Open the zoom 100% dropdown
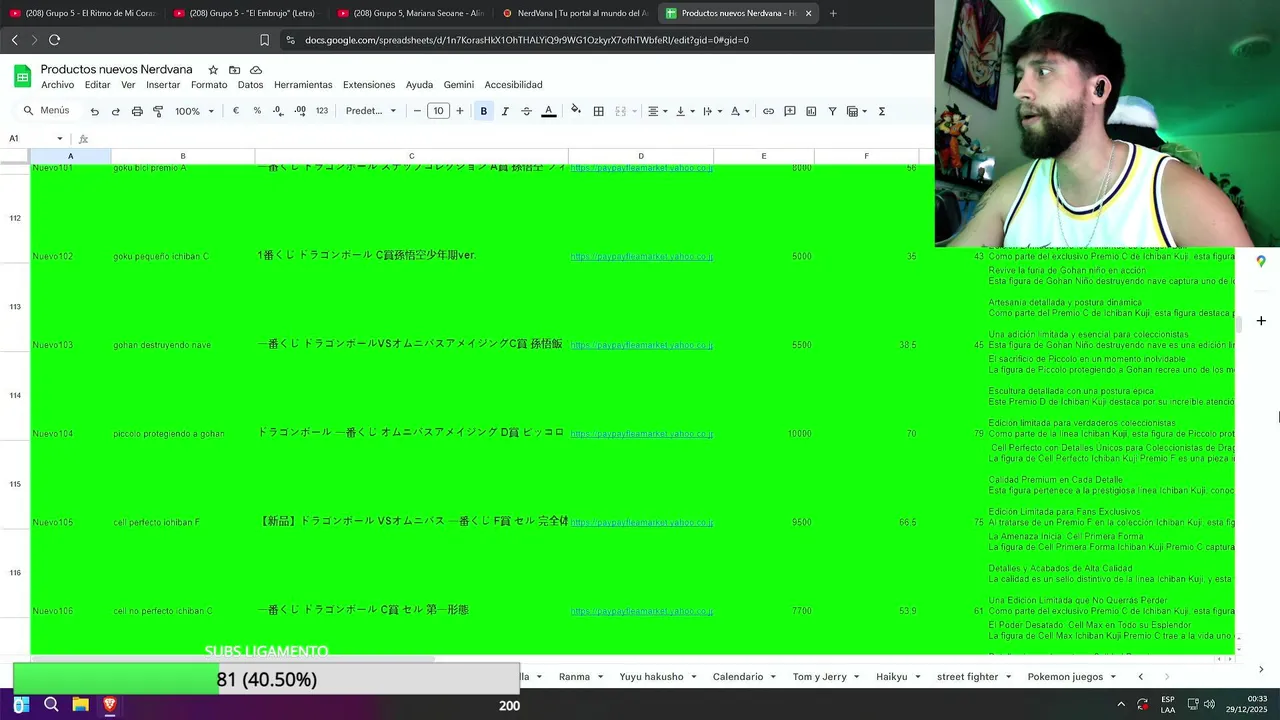The width and height of the screenshot is (1280, 720). [x=194, y=111]
